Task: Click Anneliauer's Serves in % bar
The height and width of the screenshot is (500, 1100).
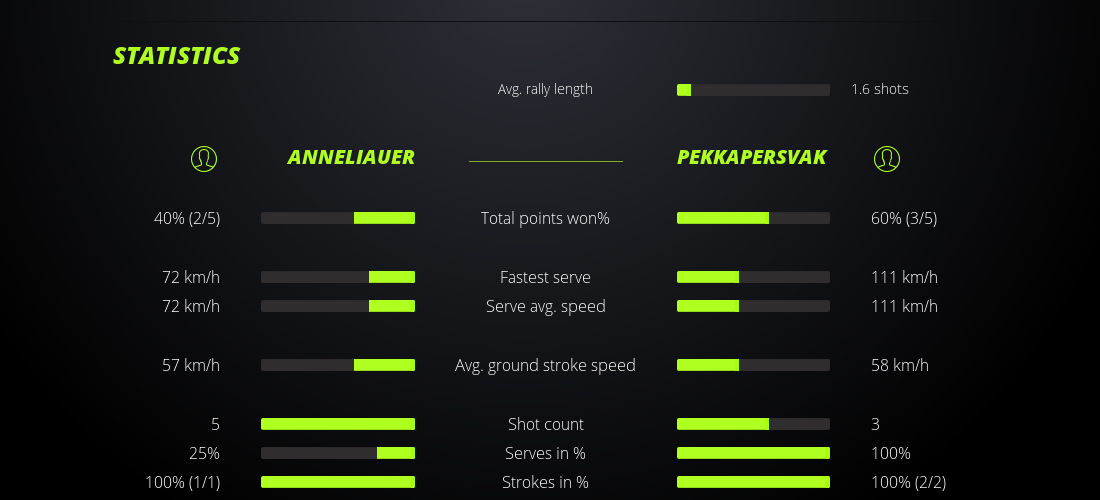Action: (338, 453)
